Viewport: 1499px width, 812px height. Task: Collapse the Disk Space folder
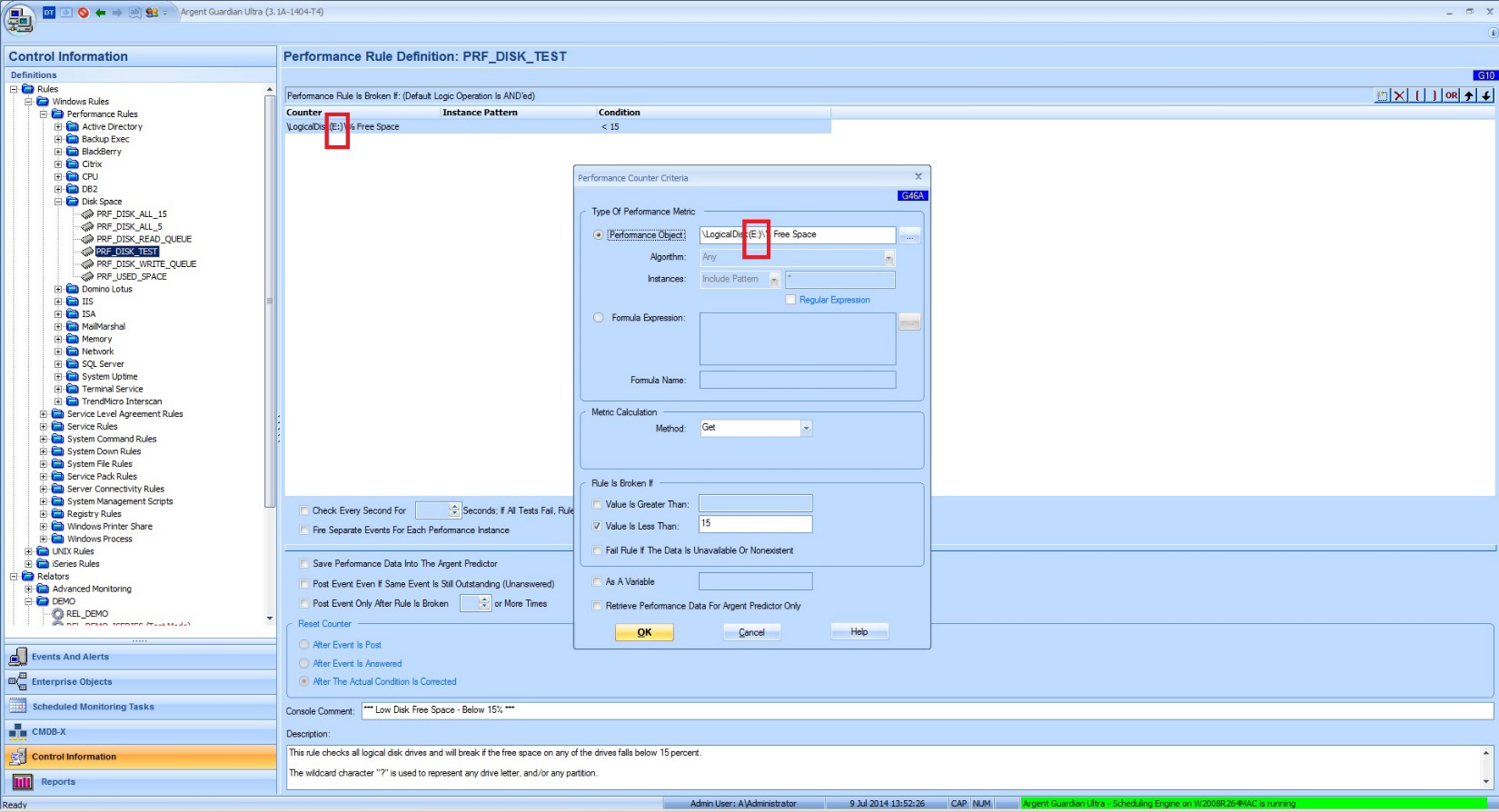(x=58, y=202)
